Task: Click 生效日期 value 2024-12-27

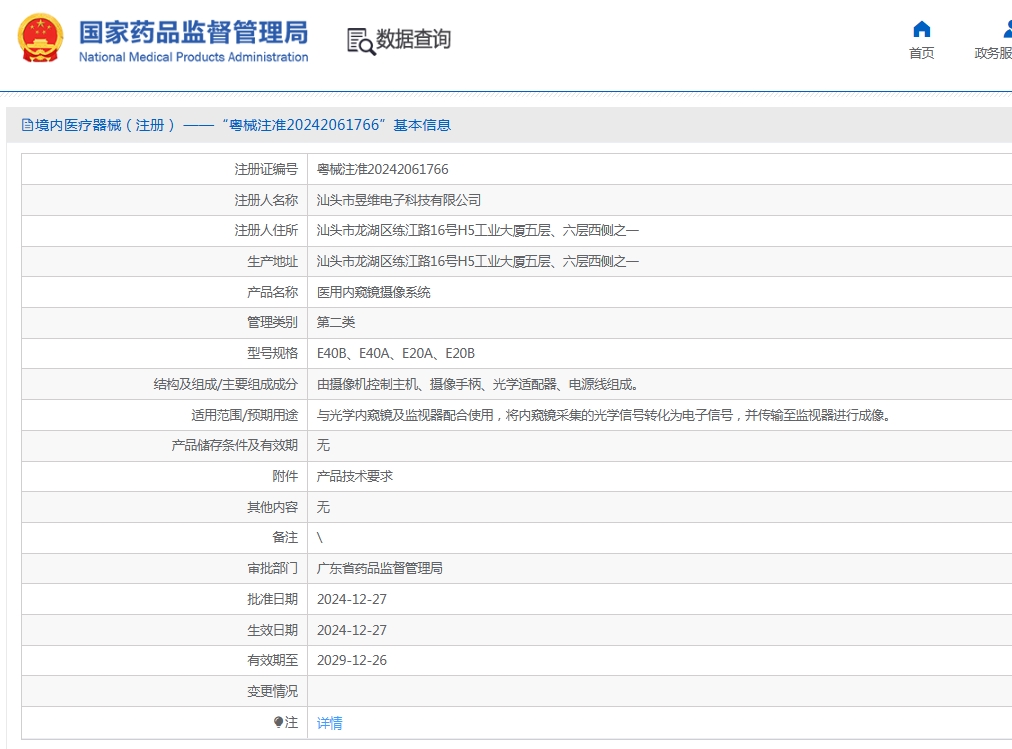Action: click(352, 630)
